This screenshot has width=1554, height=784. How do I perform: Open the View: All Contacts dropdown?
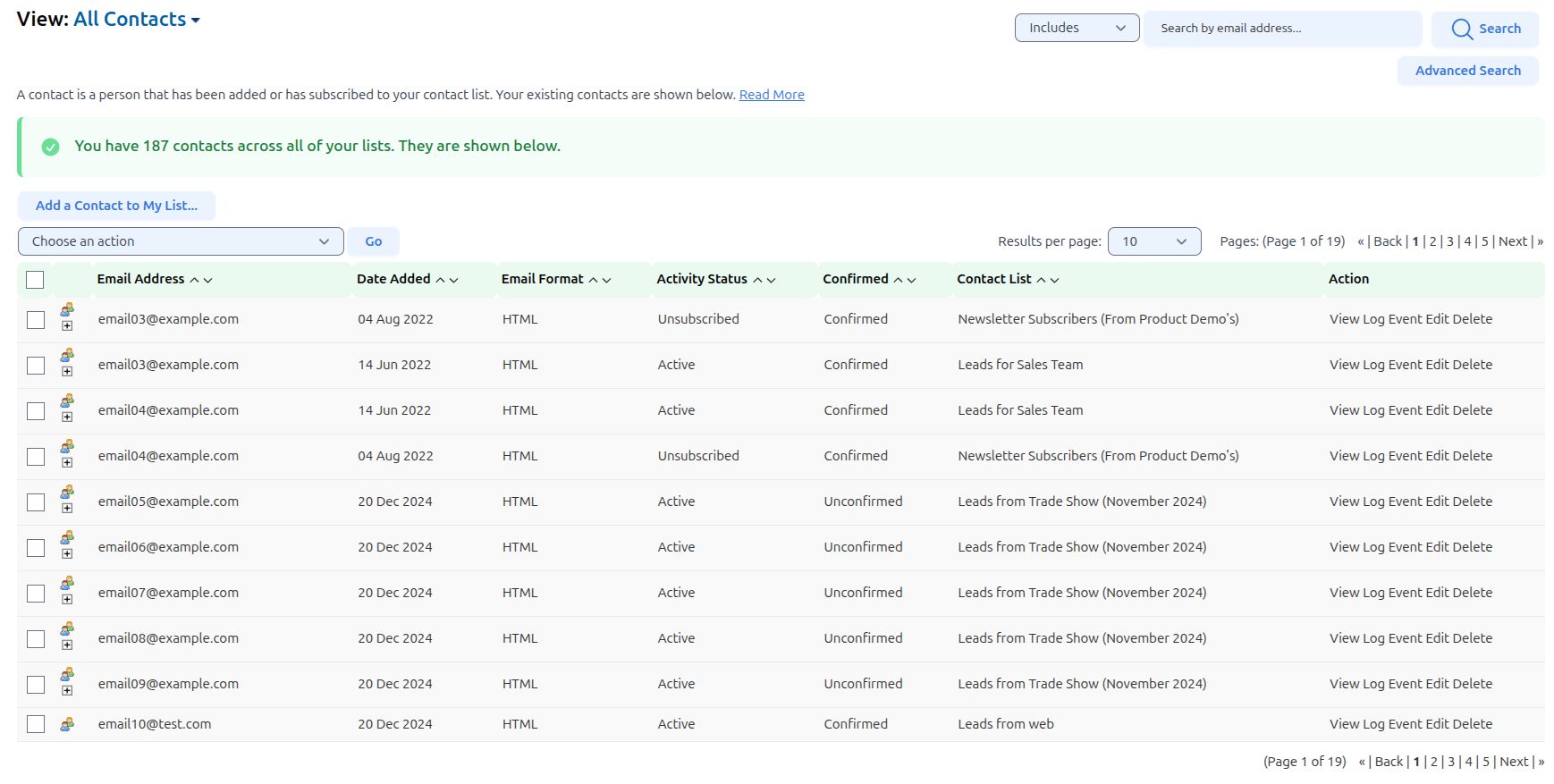pyautogui.click(x=137, y=19)
